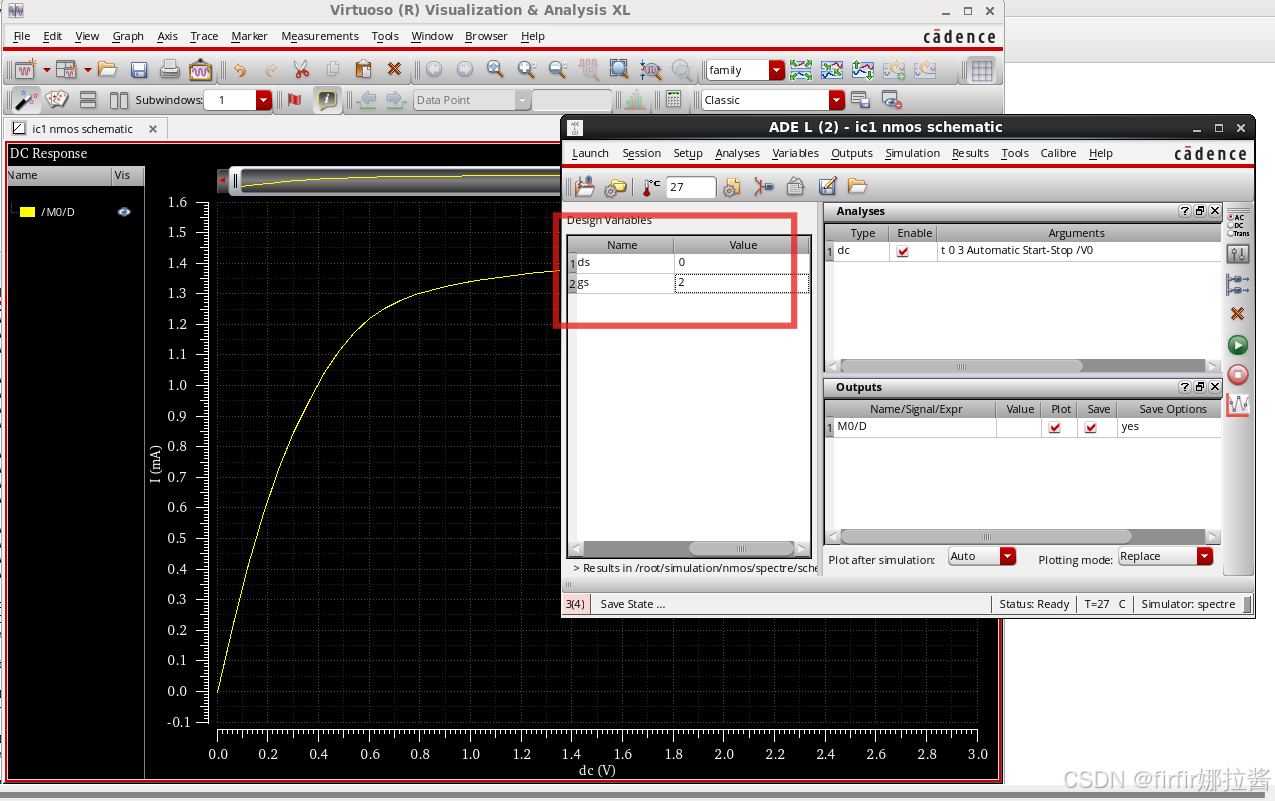Close the ic1 nmos schematic tab
Screen dimensions: 1275x801
[x=153, y=129]
